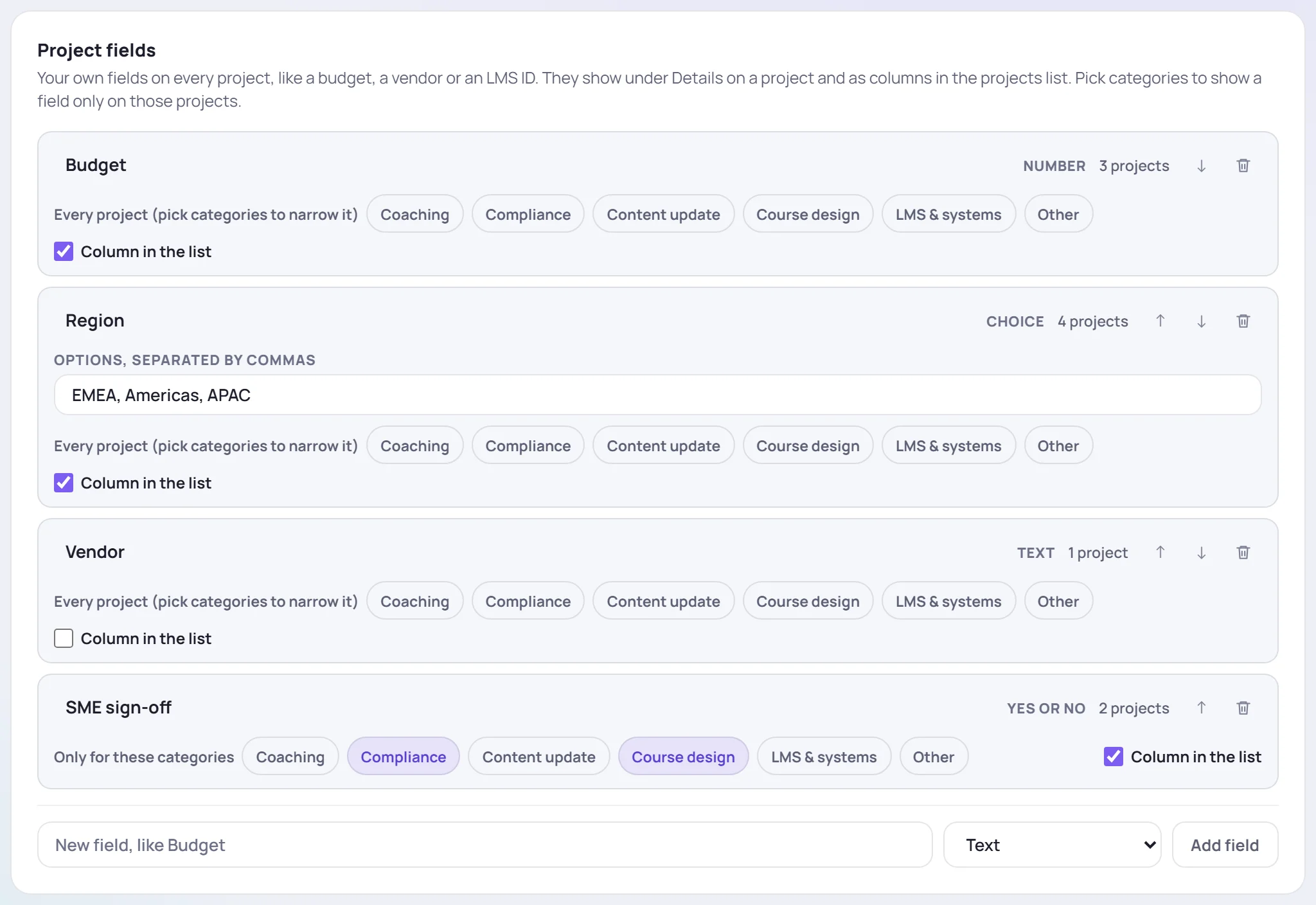The width and height of the screenshot is (1316, 905).
Task: Delete the Region field
Action: click(x=1243, y=321)
